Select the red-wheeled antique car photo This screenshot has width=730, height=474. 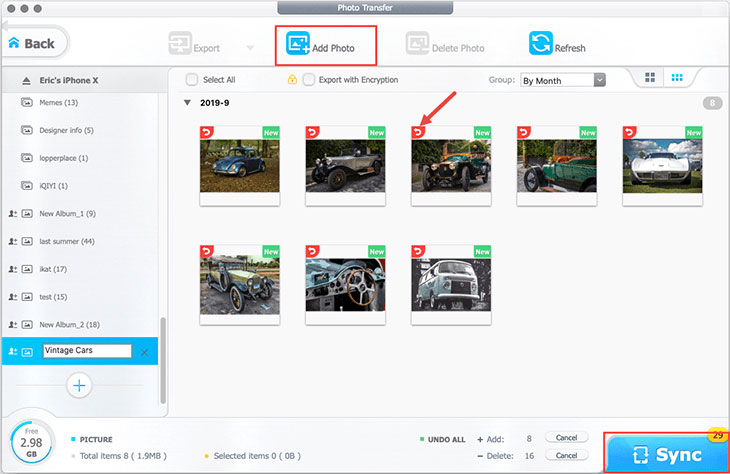coord(451,166)
